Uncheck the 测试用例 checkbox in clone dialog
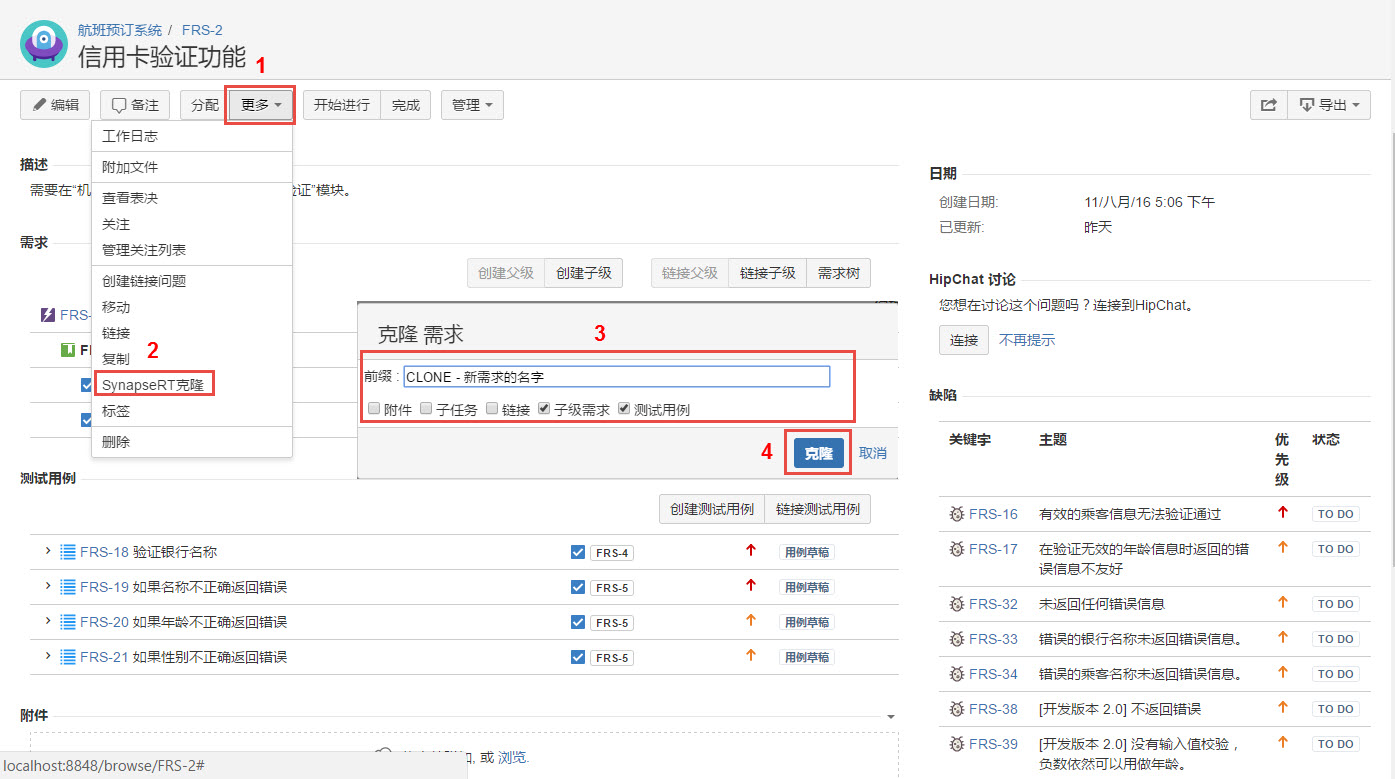1395x779 pixels. (x=624, y=409)
